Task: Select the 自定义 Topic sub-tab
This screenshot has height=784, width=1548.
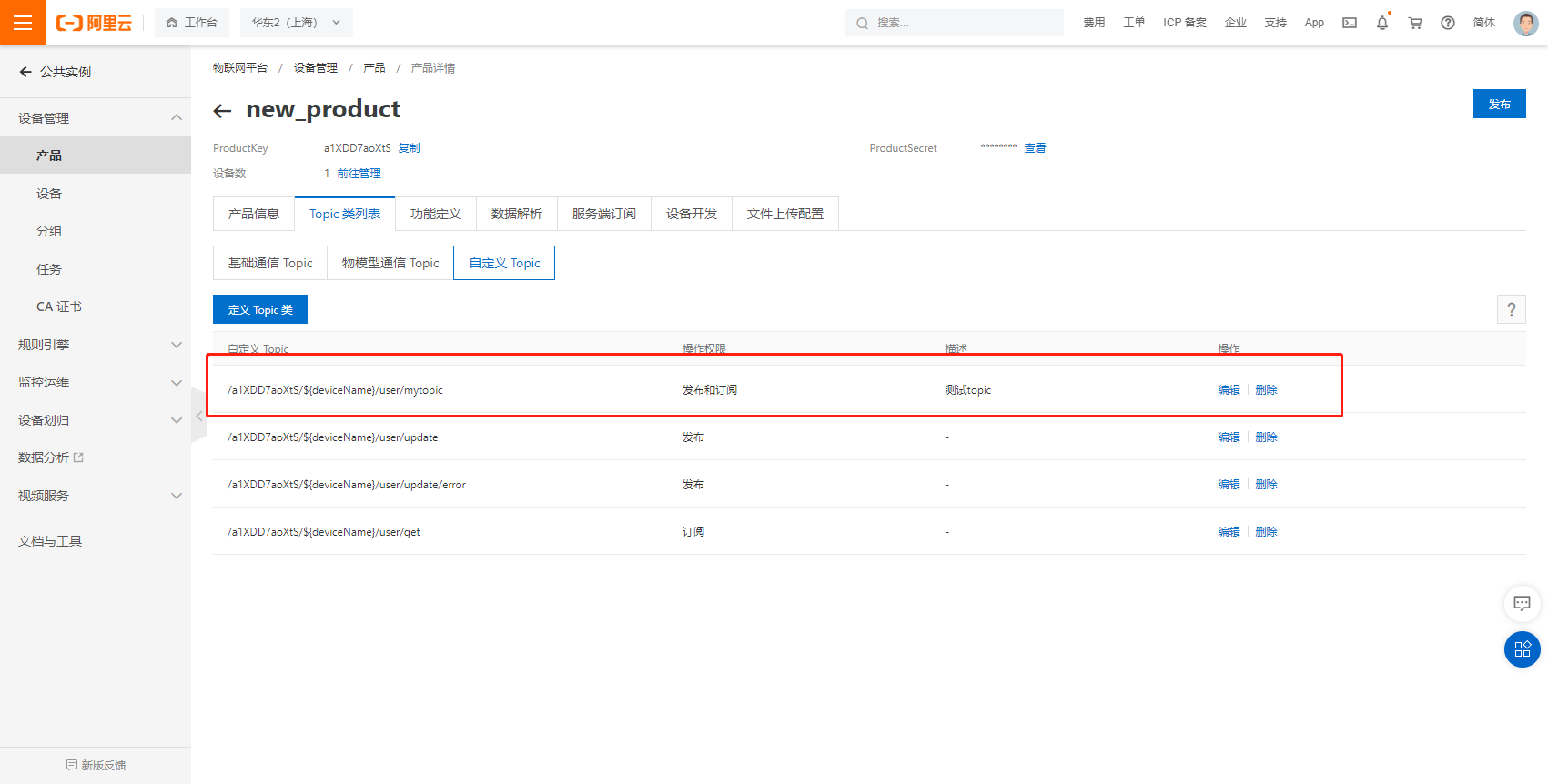Action: tap(504, 263)
